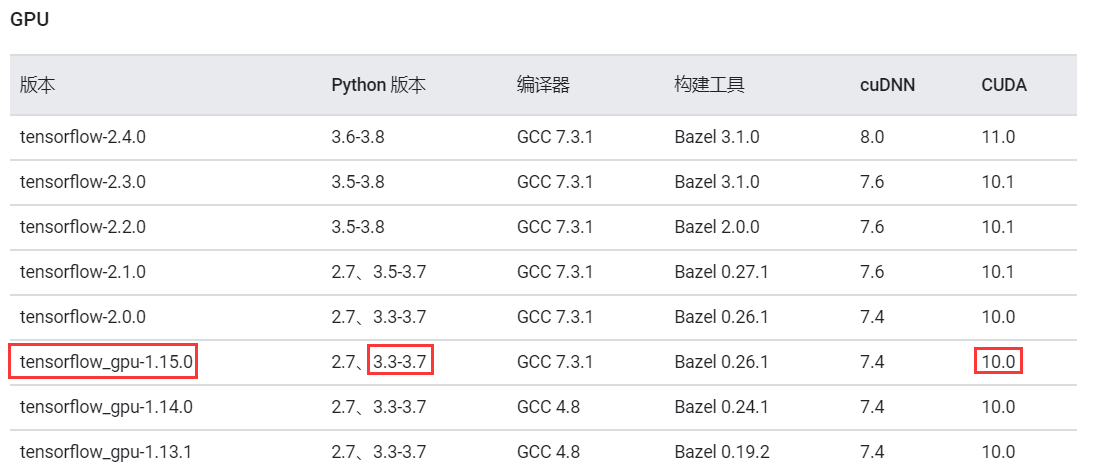Click GCC 7.3.1 in tensorflow-2.3.0 row
This screenshot has width=1104, height=471.
pyautogui.click(x=555, y=182)
